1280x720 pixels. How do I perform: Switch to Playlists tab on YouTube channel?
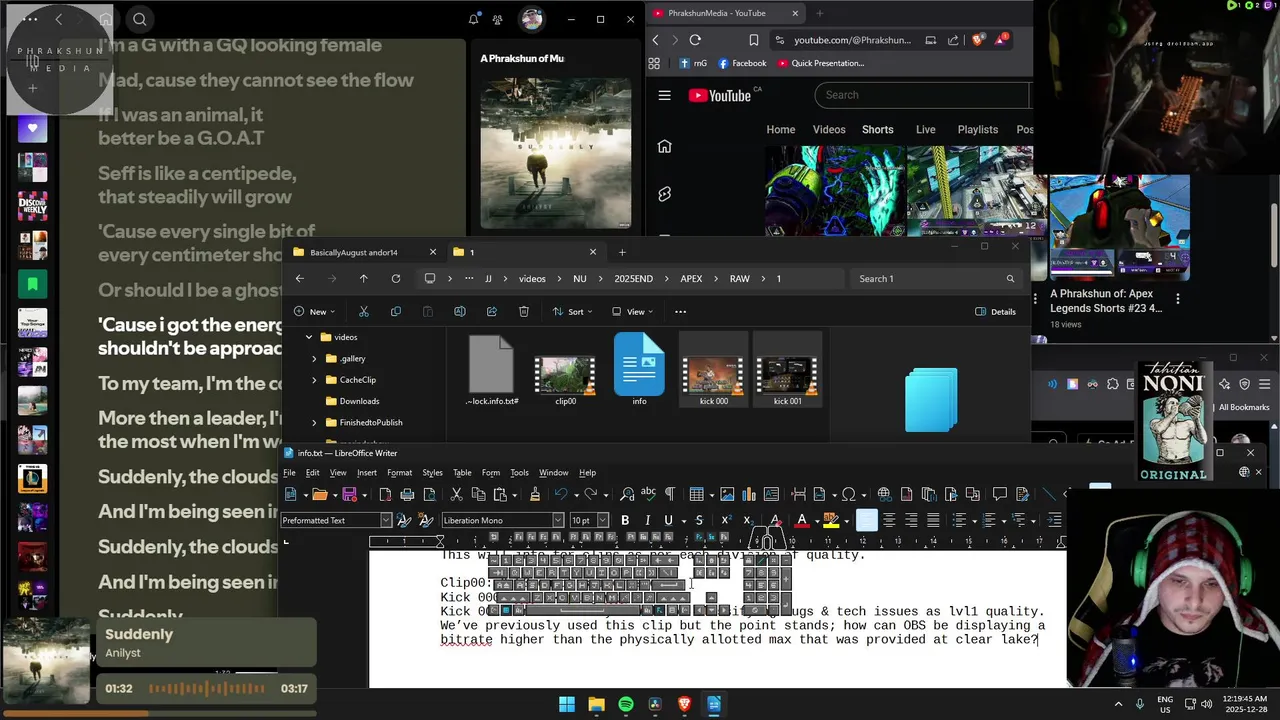977,129
